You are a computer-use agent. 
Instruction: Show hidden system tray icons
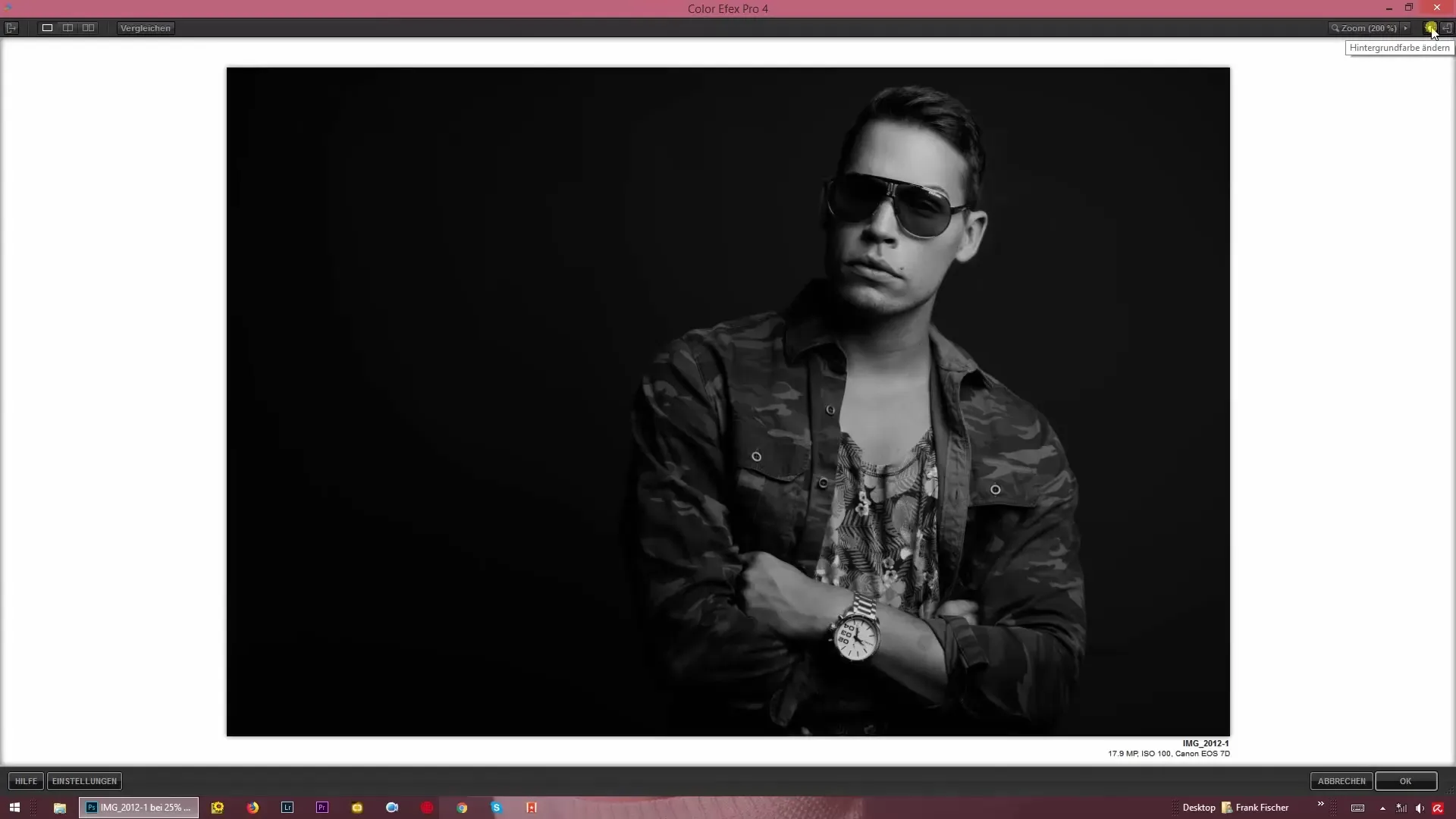[1382, 808]
